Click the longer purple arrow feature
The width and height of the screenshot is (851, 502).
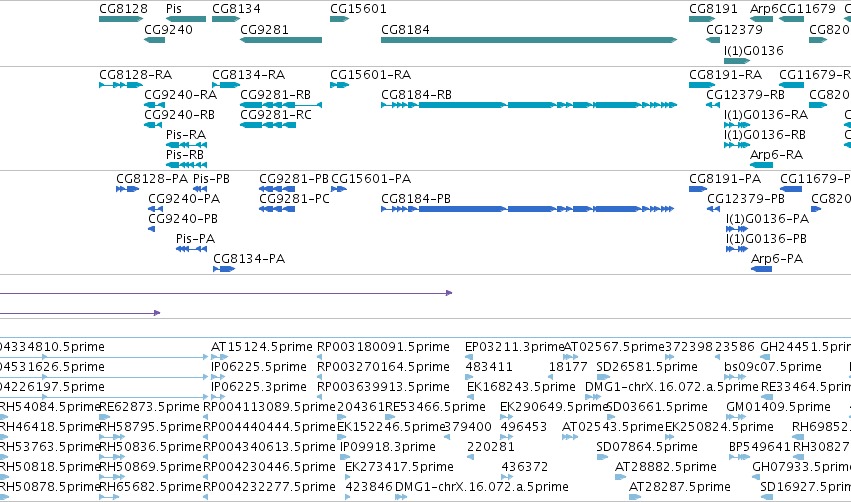(x=226, y=293)
